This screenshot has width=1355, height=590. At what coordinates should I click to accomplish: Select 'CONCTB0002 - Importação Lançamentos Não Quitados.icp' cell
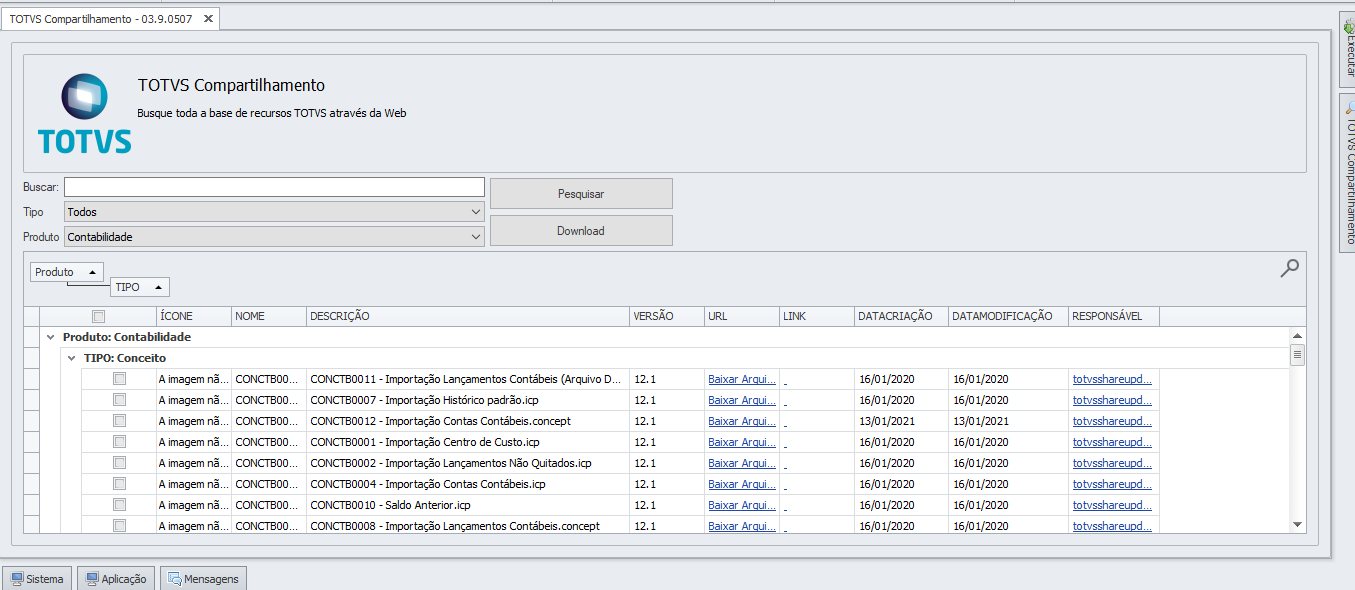[468, 463]
